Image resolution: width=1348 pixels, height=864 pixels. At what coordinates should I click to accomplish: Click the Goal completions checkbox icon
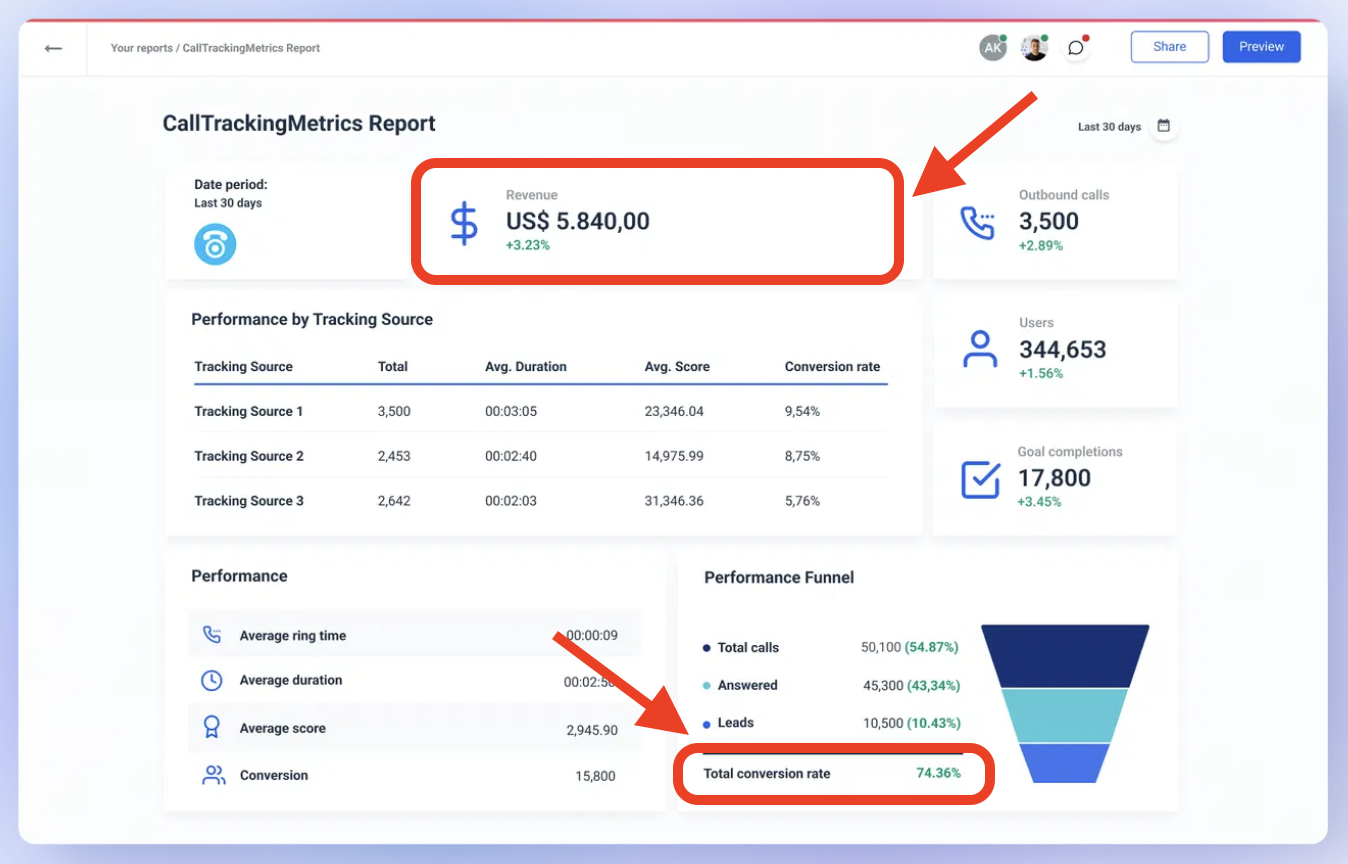[980, 479]
